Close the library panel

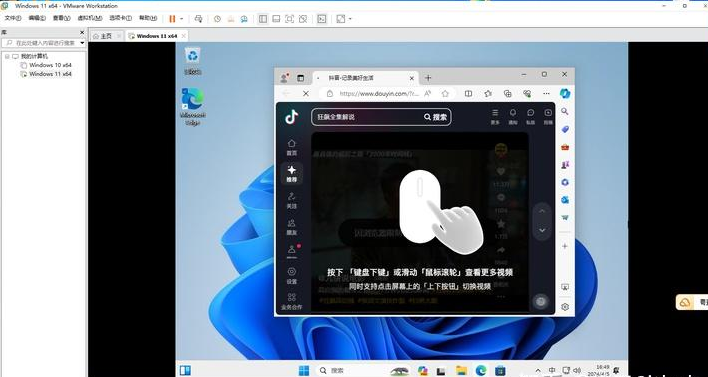pos(82,33)
